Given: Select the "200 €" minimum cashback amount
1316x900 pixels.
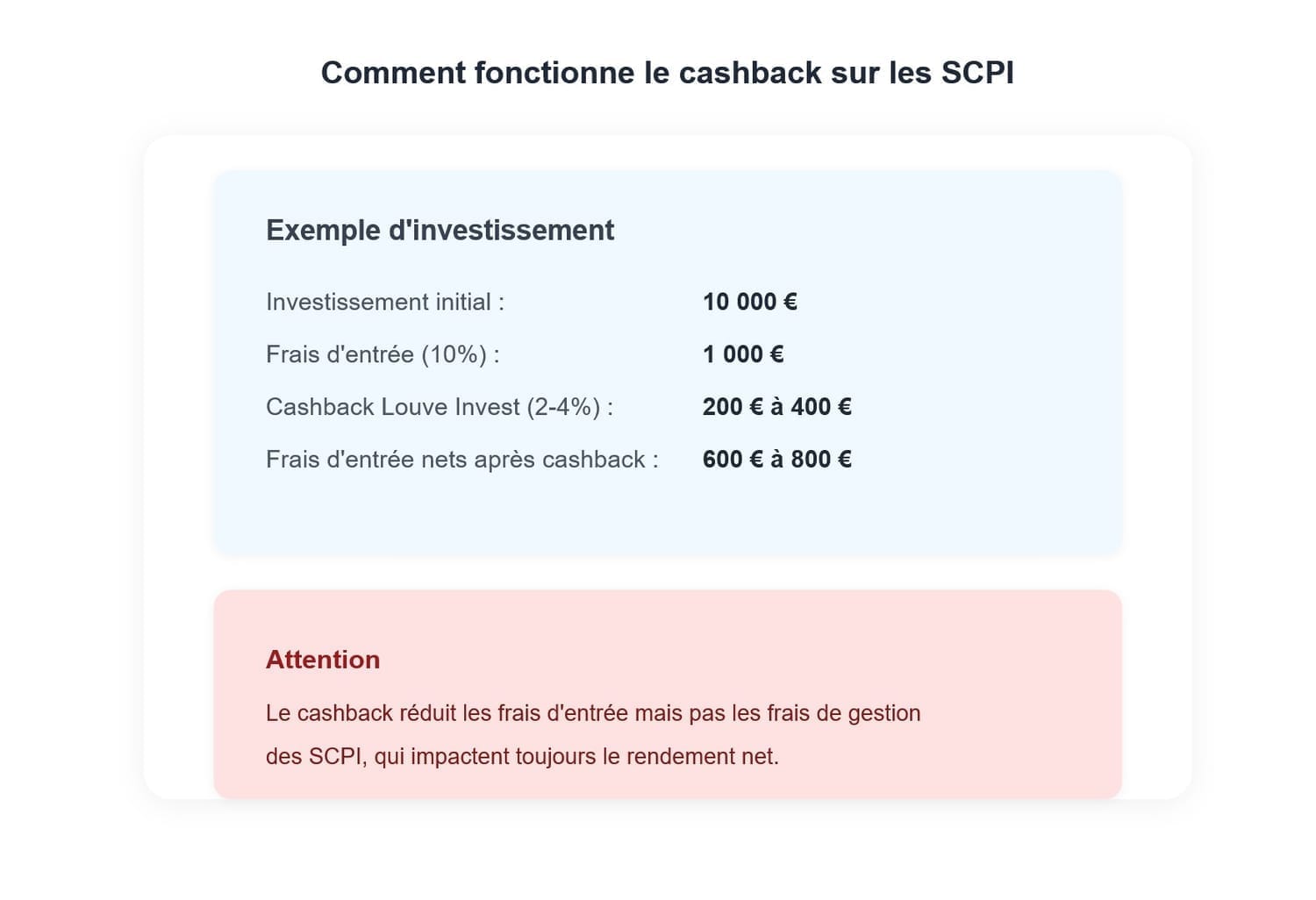Looking at the screenshot, I should click(733, 407).
